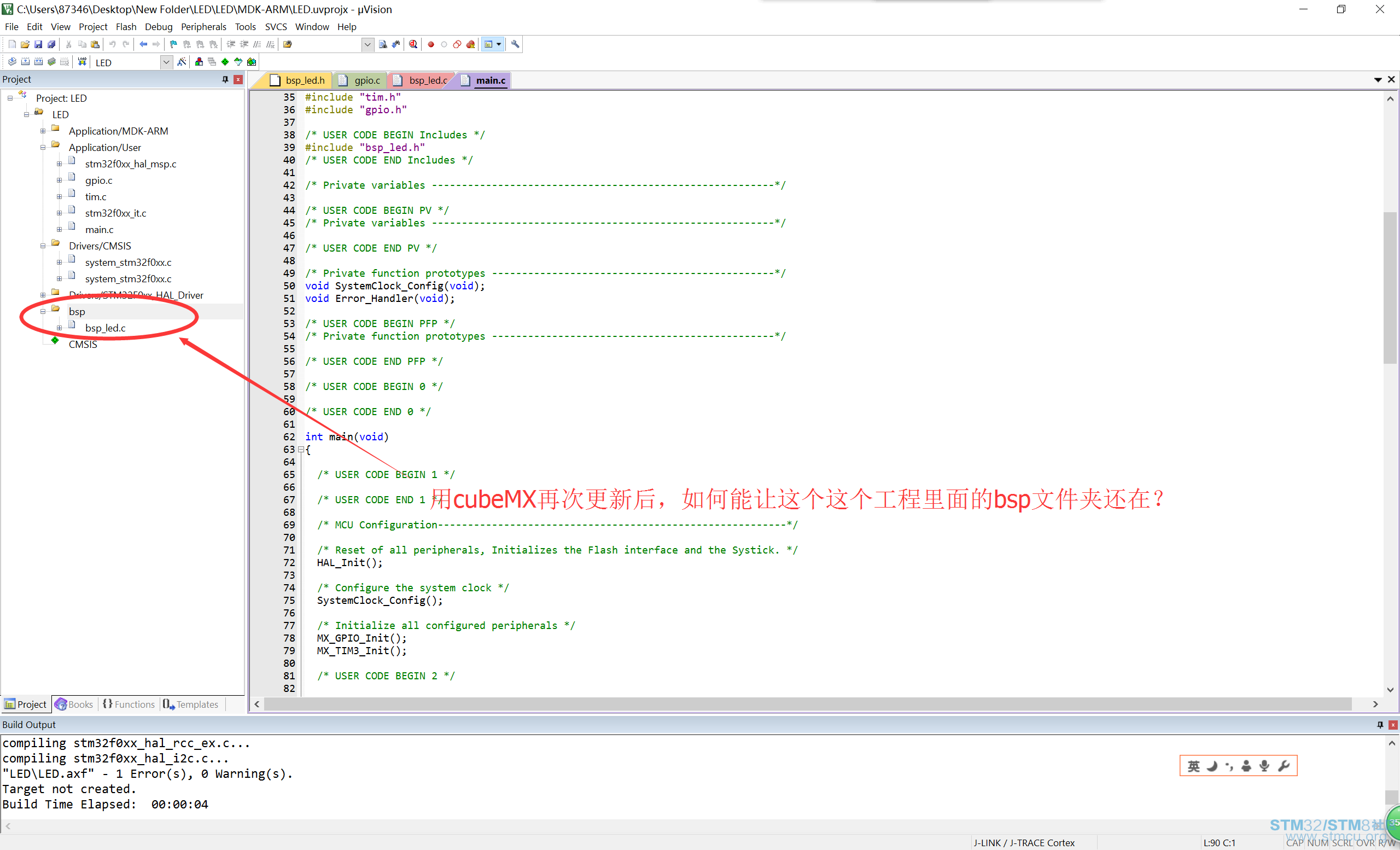Kill all breakpoints icon
This screenshot has height=850, width=1400.
tap(470, 44)
